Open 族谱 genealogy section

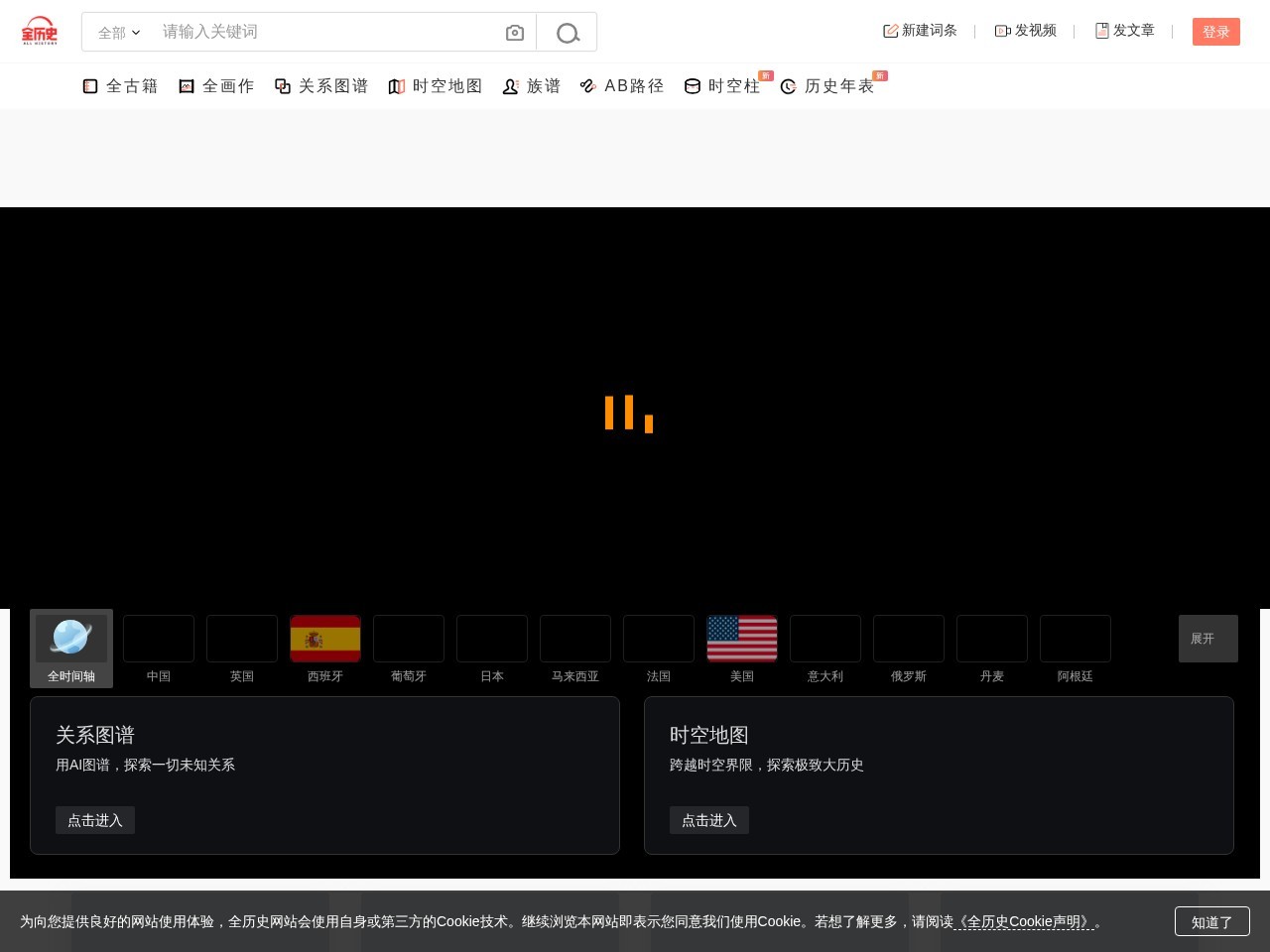(532, 86)
